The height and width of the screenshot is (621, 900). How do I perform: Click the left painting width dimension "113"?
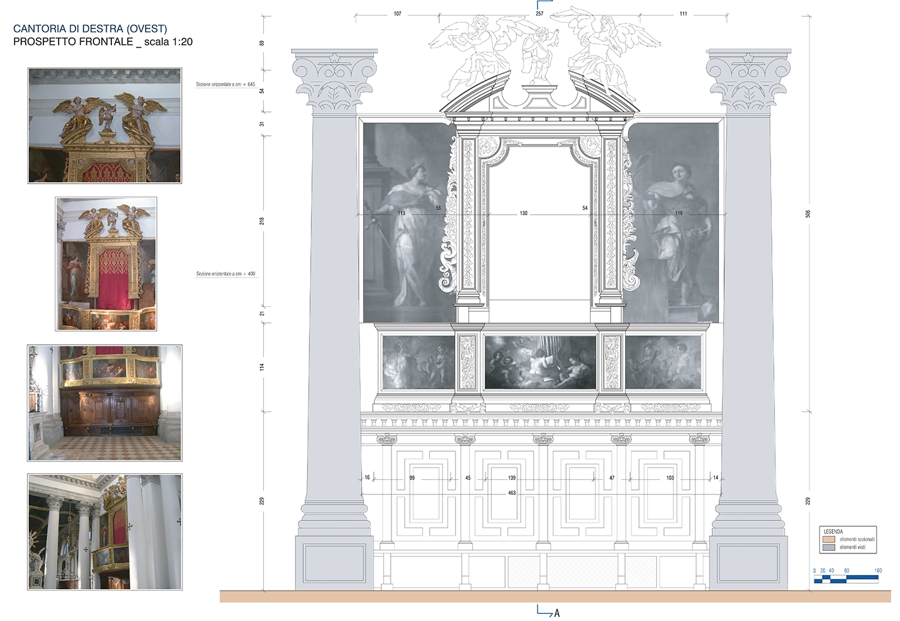(x=401, y=214)
